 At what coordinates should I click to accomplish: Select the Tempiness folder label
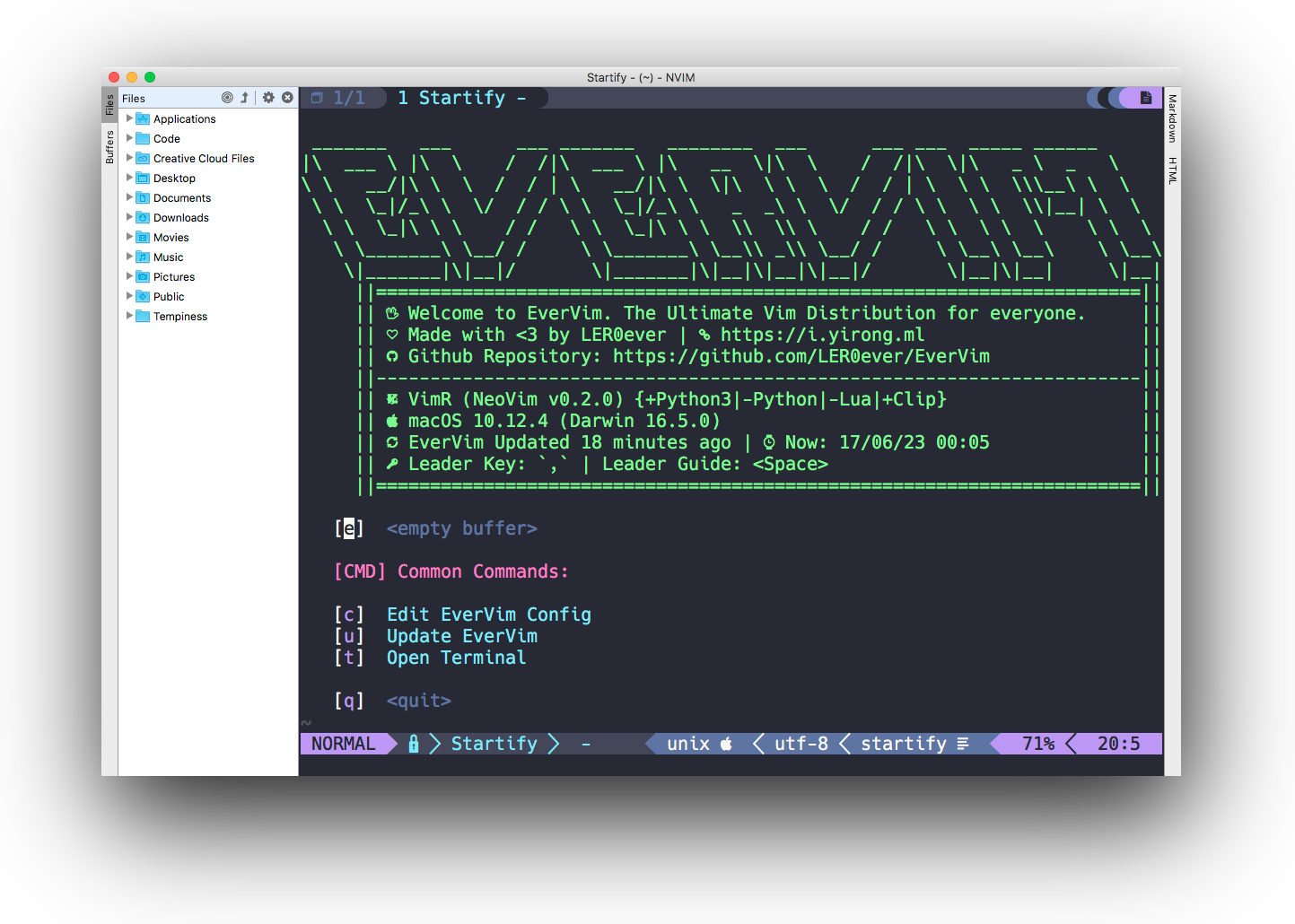[180, 316]
